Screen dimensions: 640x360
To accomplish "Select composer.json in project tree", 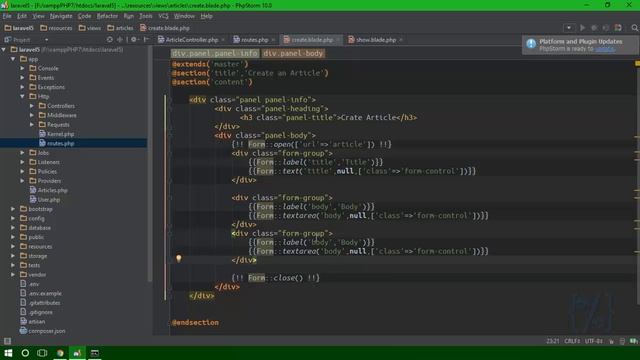I will pyautogui.click(x=42, y=331).
